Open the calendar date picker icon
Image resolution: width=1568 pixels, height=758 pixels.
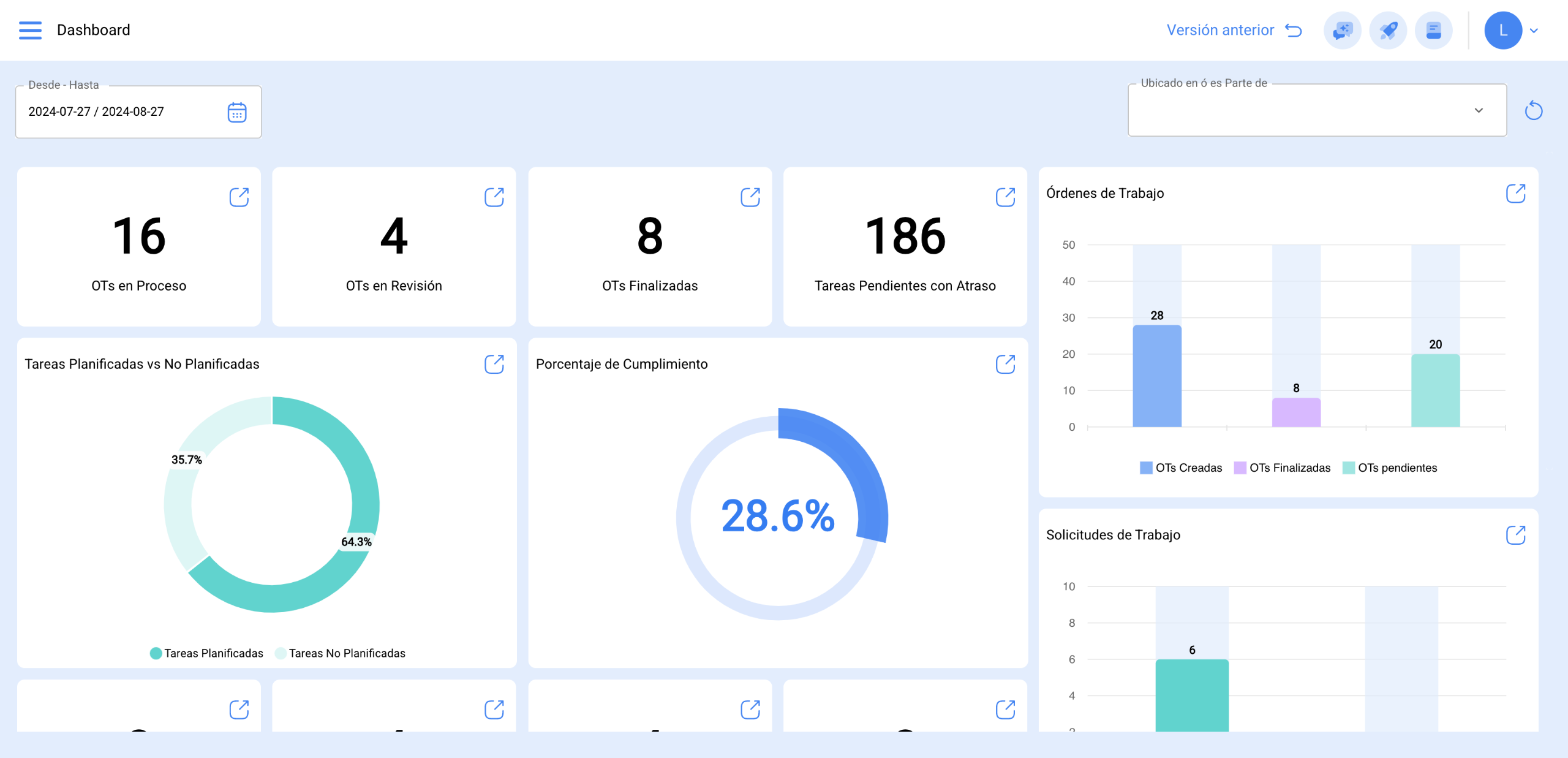[x=237, y=112]
